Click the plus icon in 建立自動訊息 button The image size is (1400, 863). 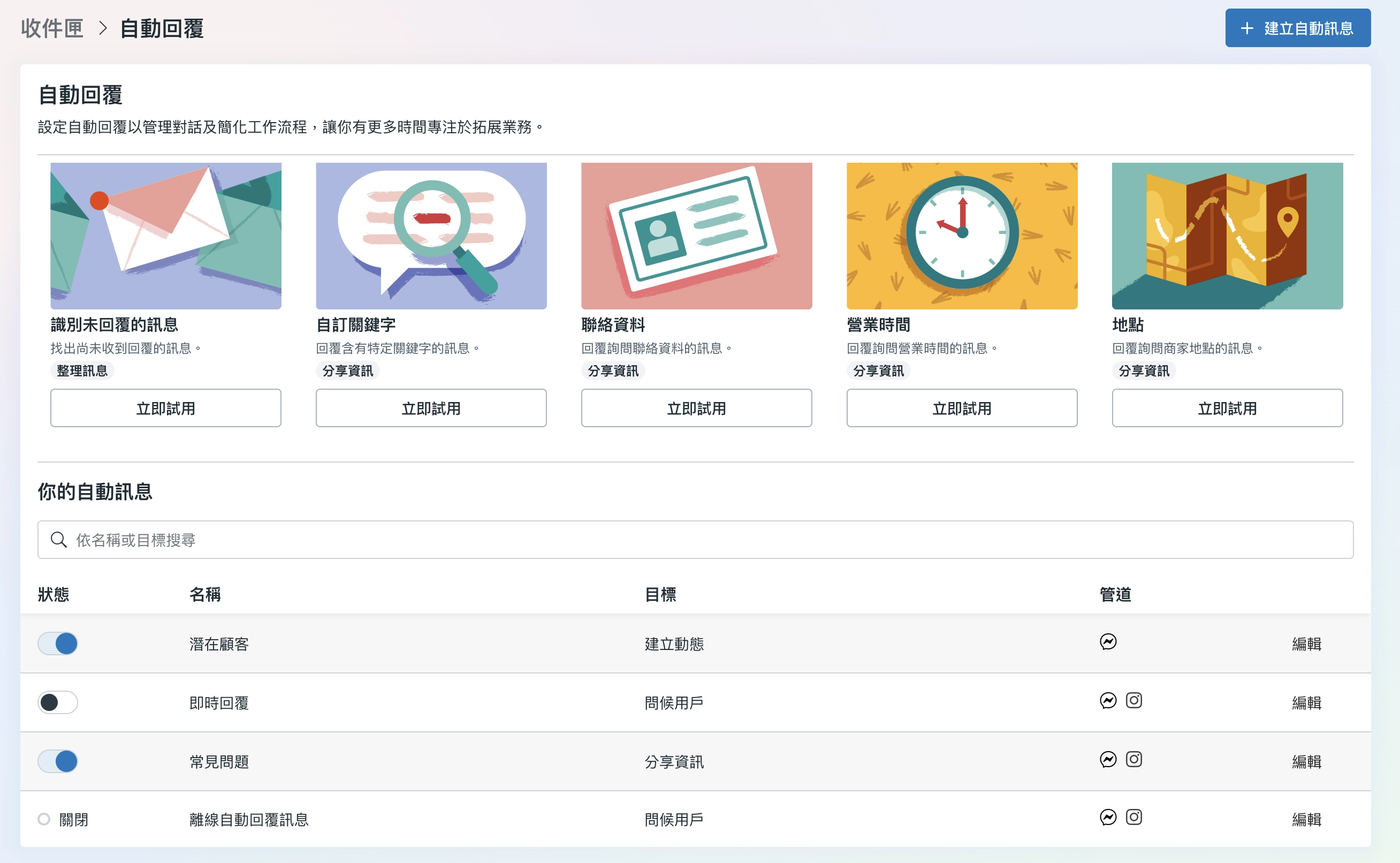click(x=1247, y=28)
